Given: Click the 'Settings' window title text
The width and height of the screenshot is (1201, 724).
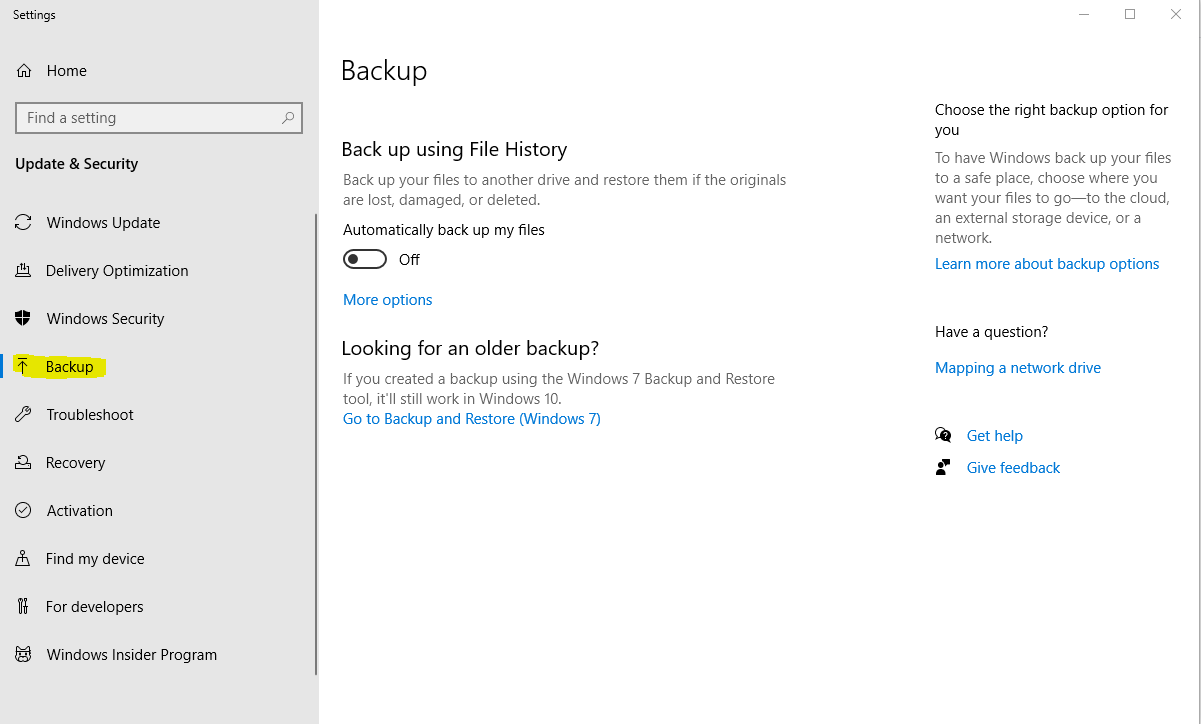Looking at the screenshot, I should point(34,15).
